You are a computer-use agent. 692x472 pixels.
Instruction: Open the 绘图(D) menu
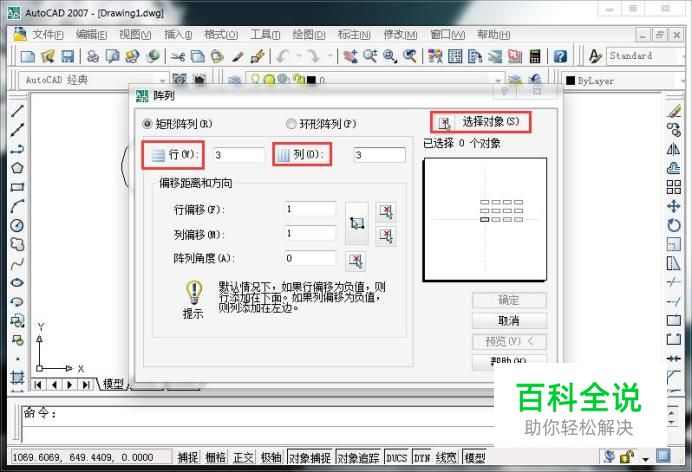(x=309, y=34)
